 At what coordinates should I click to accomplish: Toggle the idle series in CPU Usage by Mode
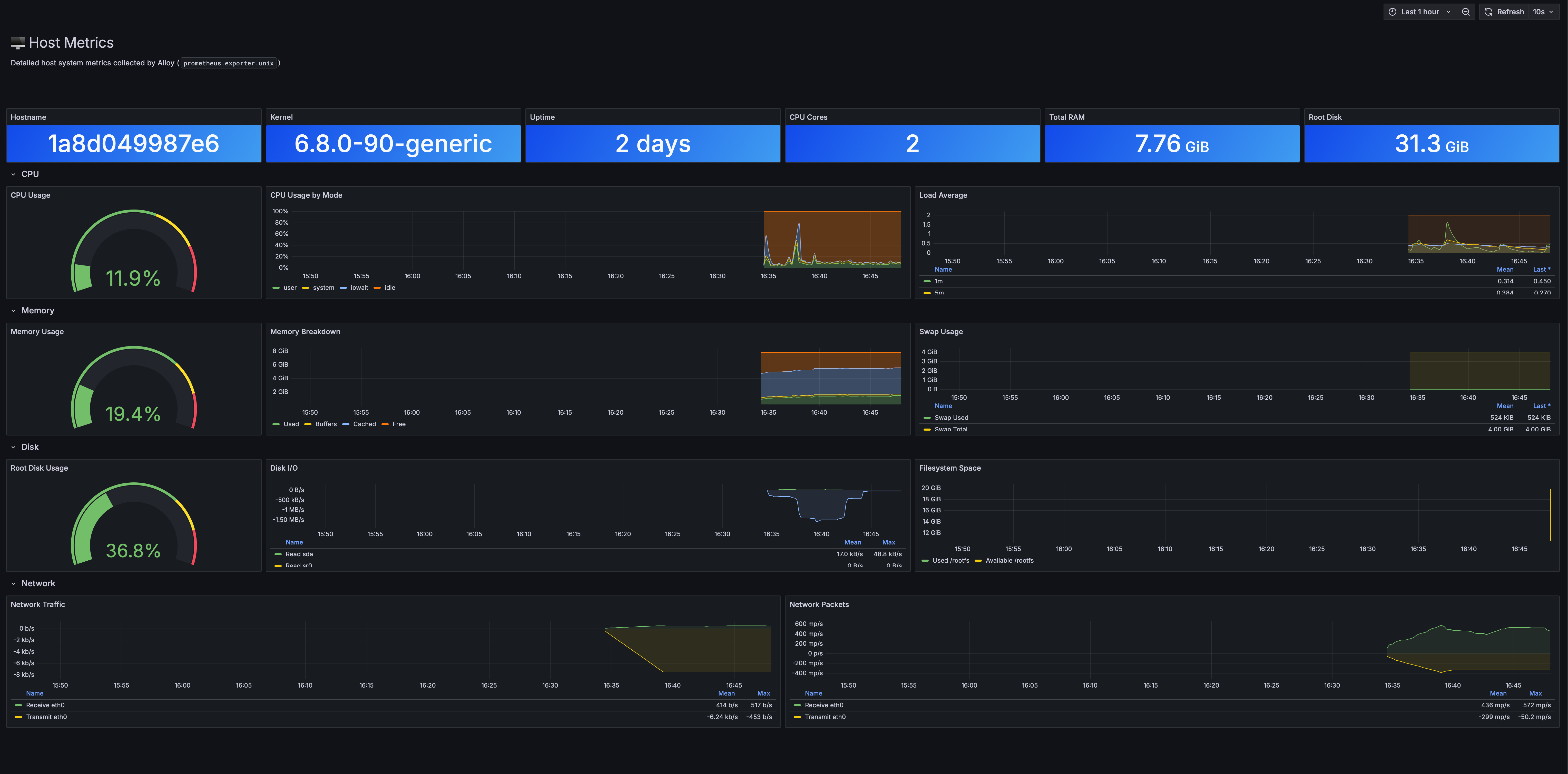coord(390,288)
